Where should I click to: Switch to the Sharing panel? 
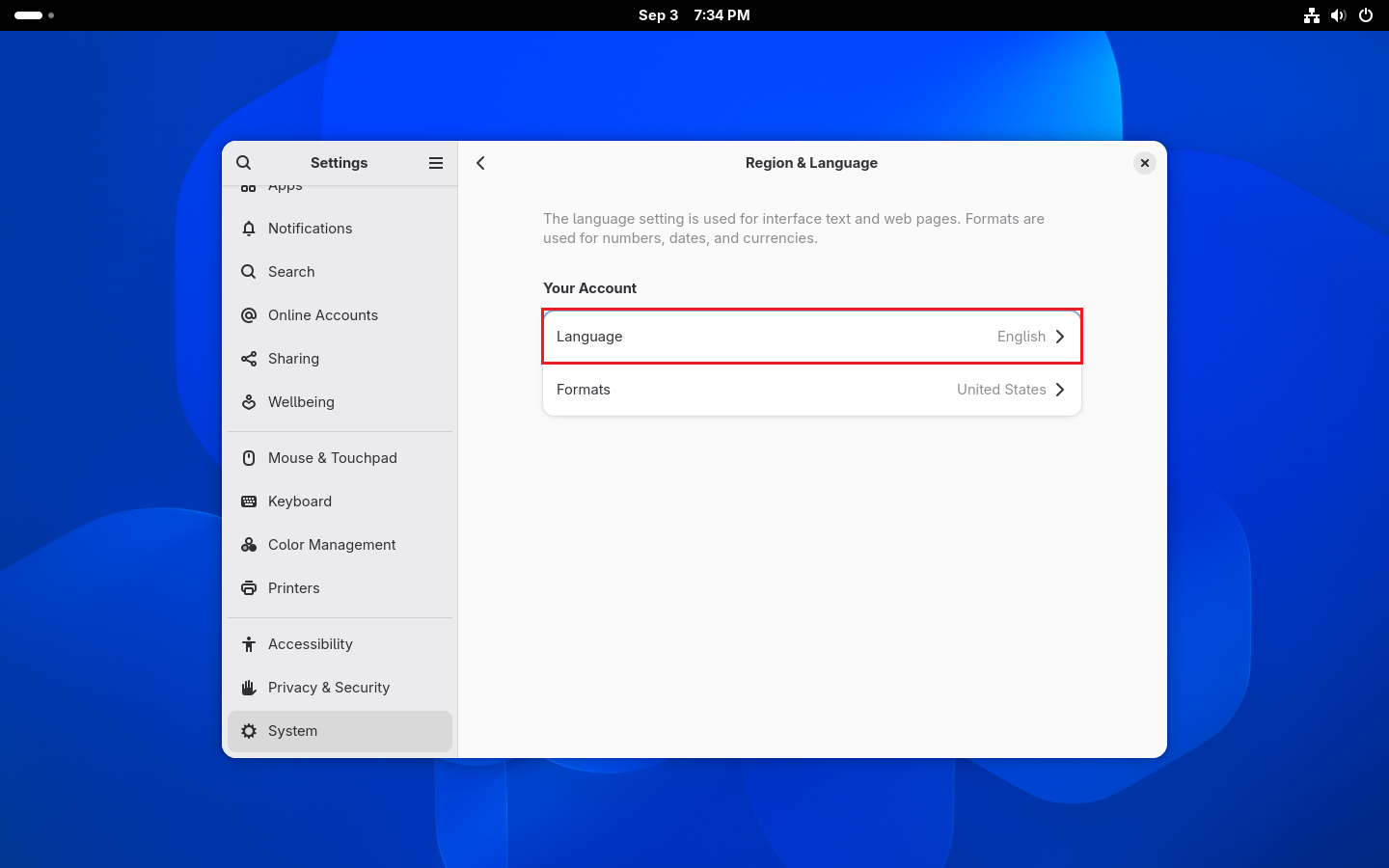click(340, 359)
